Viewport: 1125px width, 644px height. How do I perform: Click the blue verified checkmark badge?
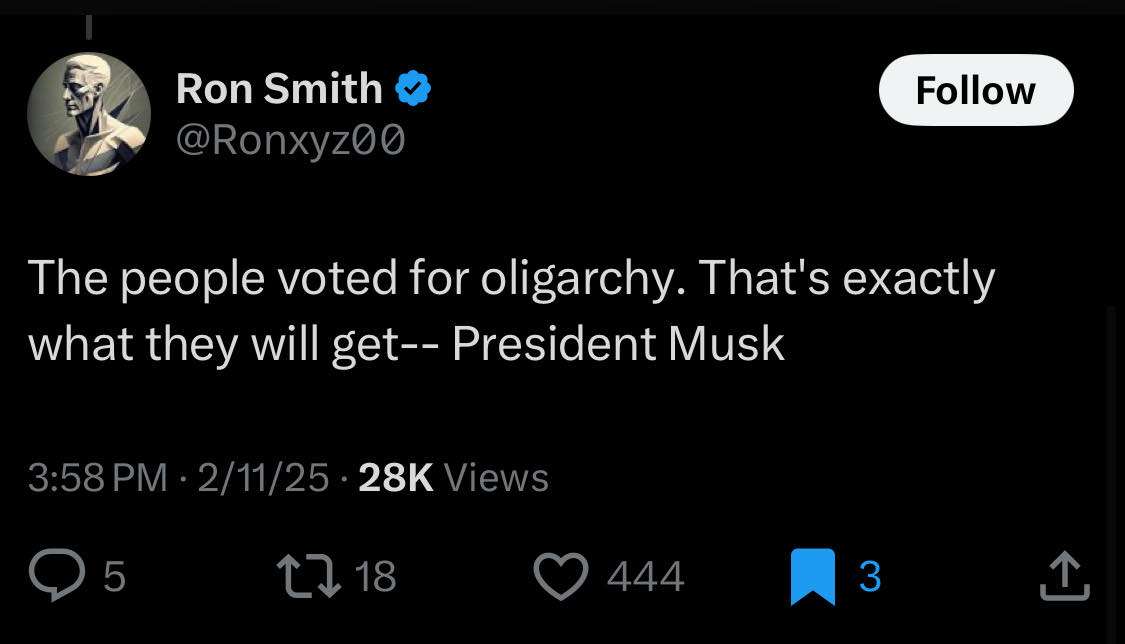pyautogui.click(x=413, y=90)
